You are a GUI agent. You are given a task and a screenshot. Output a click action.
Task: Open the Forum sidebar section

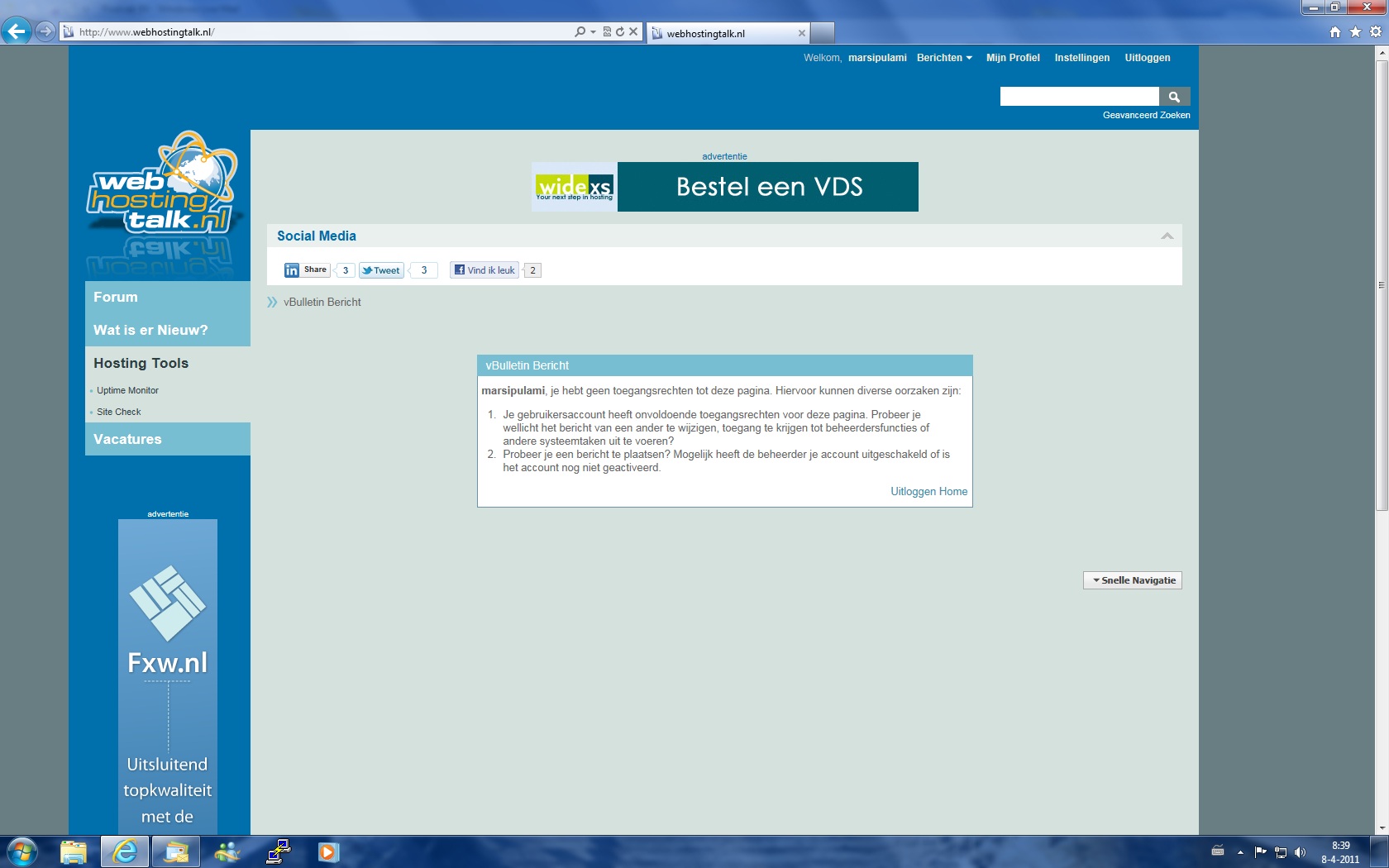[x=116, y=297]
